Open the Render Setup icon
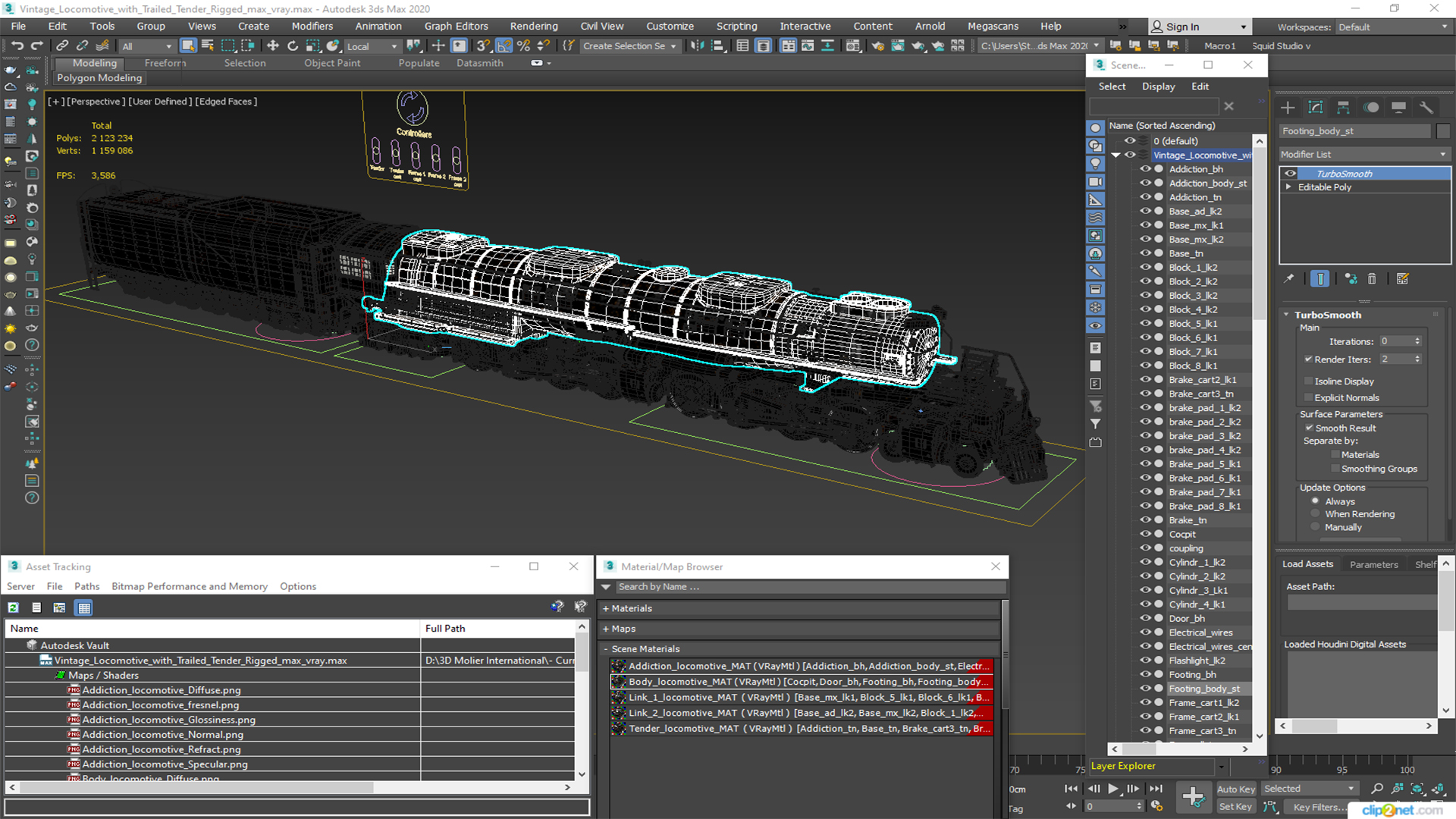Viewport: 1456px width, 819px height. coord(877,46)
